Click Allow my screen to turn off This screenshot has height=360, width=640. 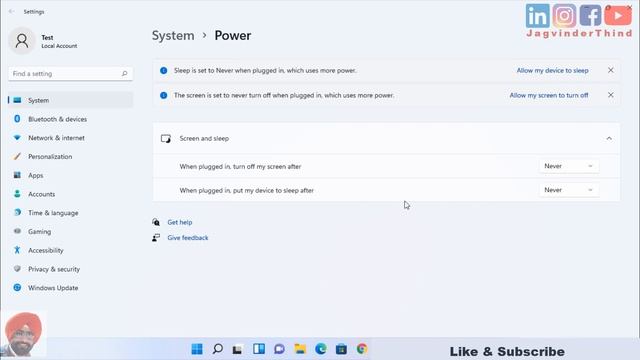pos(549,95)
